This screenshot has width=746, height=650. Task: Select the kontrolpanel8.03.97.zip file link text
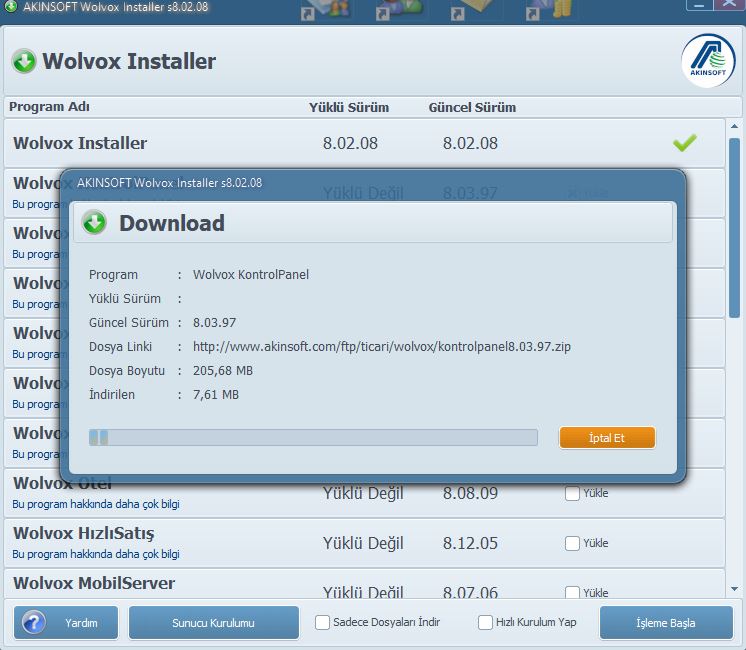coord(382,346)
